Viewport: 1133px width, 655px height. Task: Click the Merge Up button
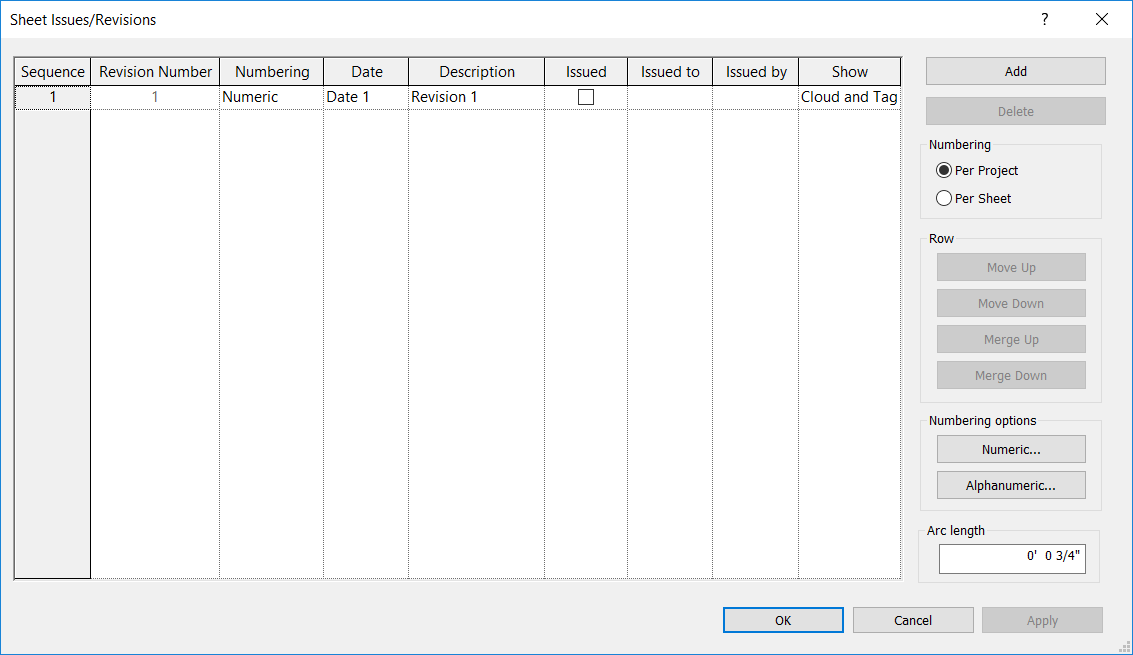[1011, 339]
